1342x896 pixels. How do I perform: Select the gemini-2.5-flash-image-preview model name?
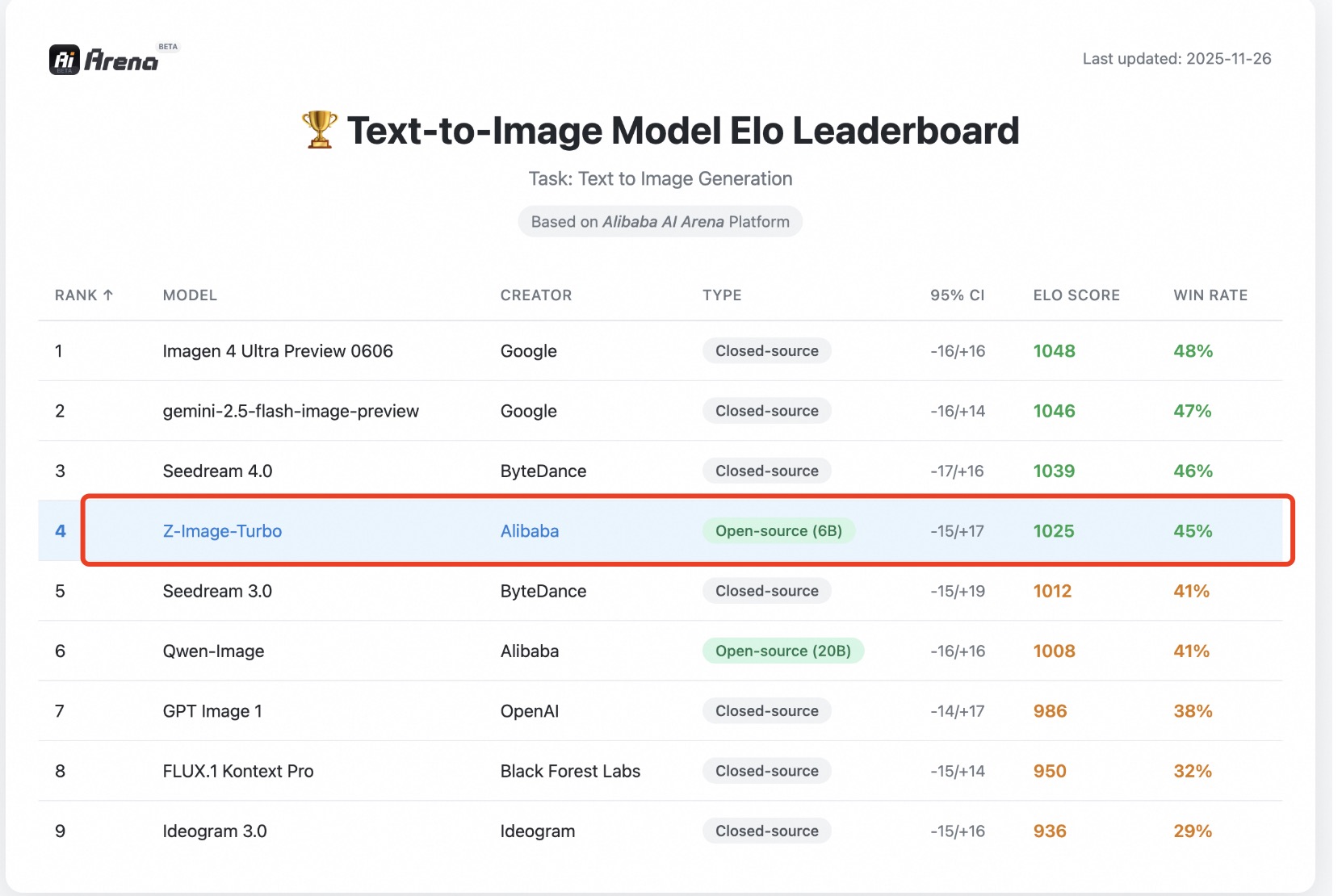291,412
